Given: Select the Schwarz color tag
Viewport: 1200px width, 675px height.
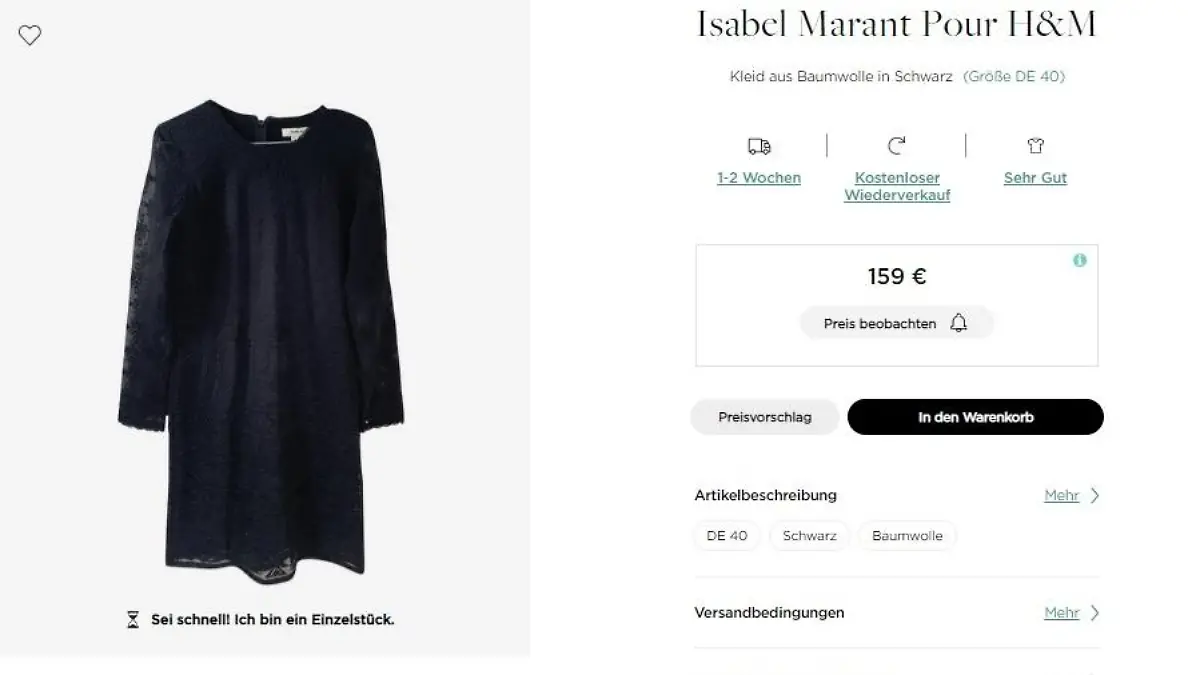Looking at the screenshot, I should [809, 536].
